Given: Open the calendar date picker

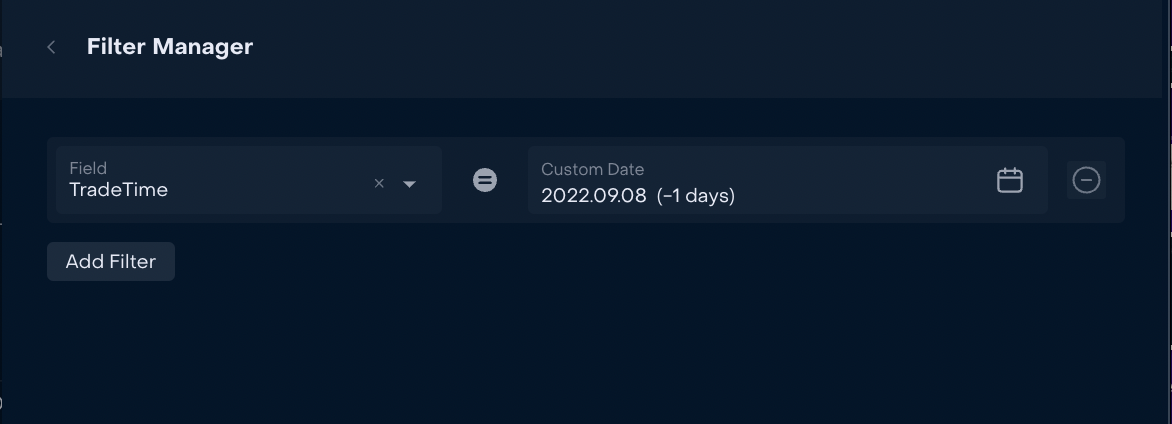Looking at the screenshot, I should point(1010,180).
